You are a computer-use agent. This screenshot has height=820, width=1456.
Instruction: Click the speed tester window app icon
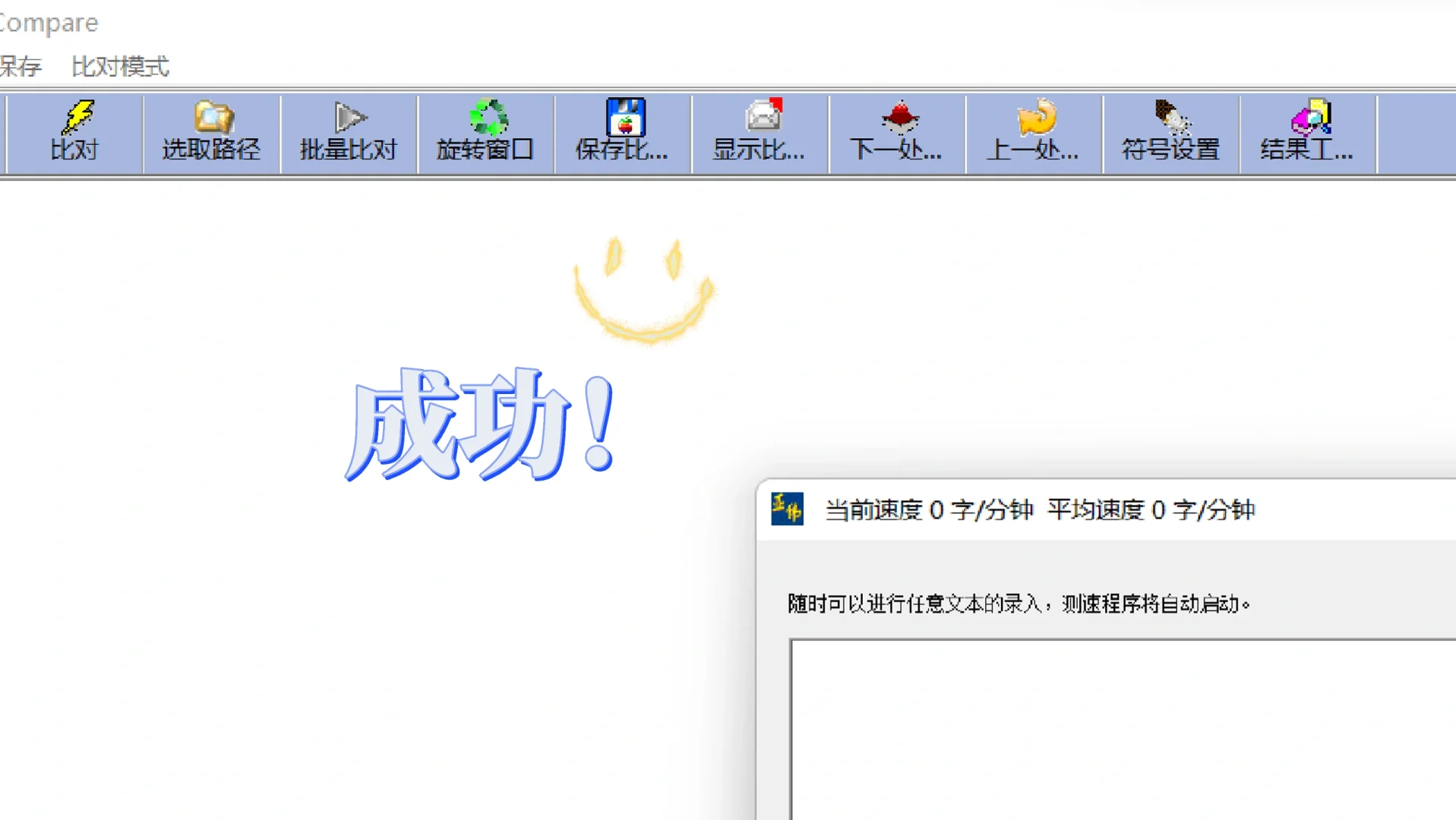[x=787, y=509]
